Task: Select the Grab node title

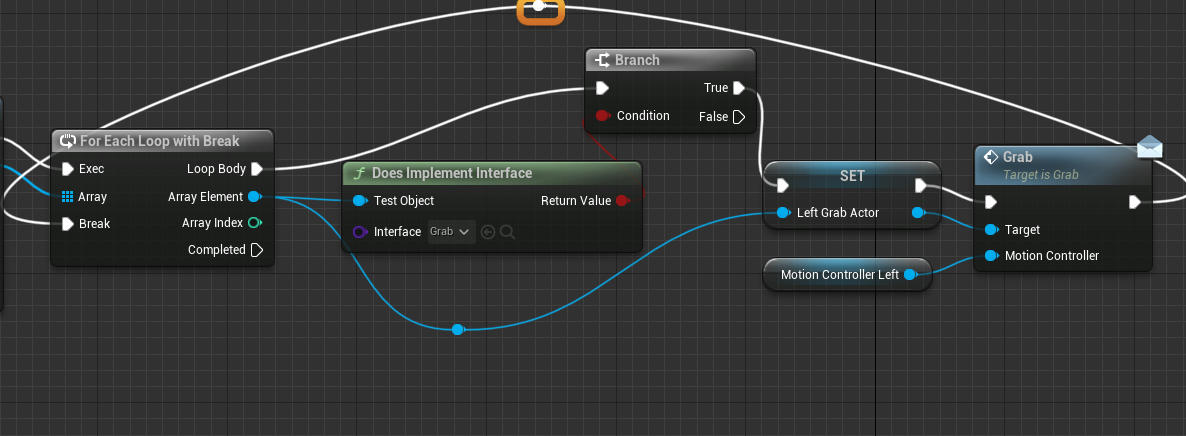Action: pos(1017,157)
